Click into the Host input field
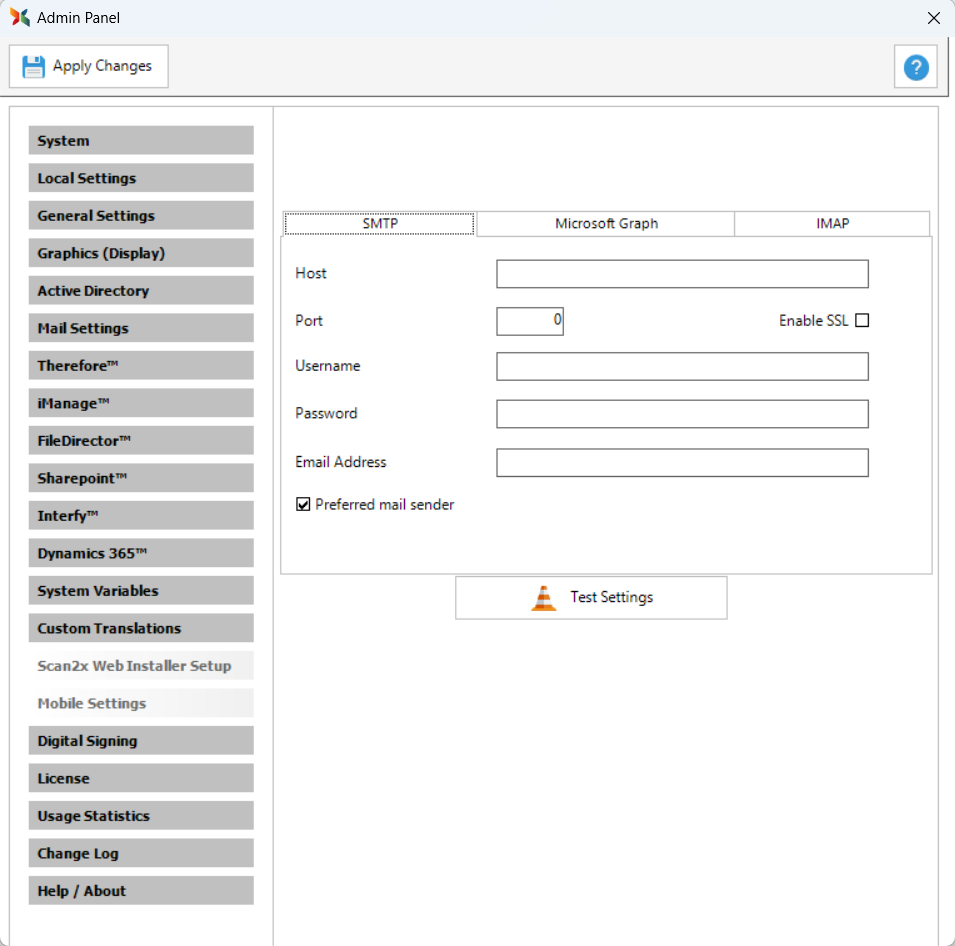 [x=682, y=274]
